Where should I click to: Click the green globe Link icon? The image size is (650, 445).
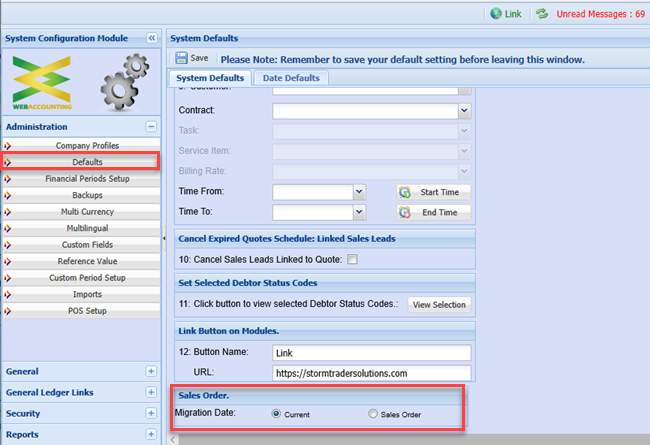[497, 14]
